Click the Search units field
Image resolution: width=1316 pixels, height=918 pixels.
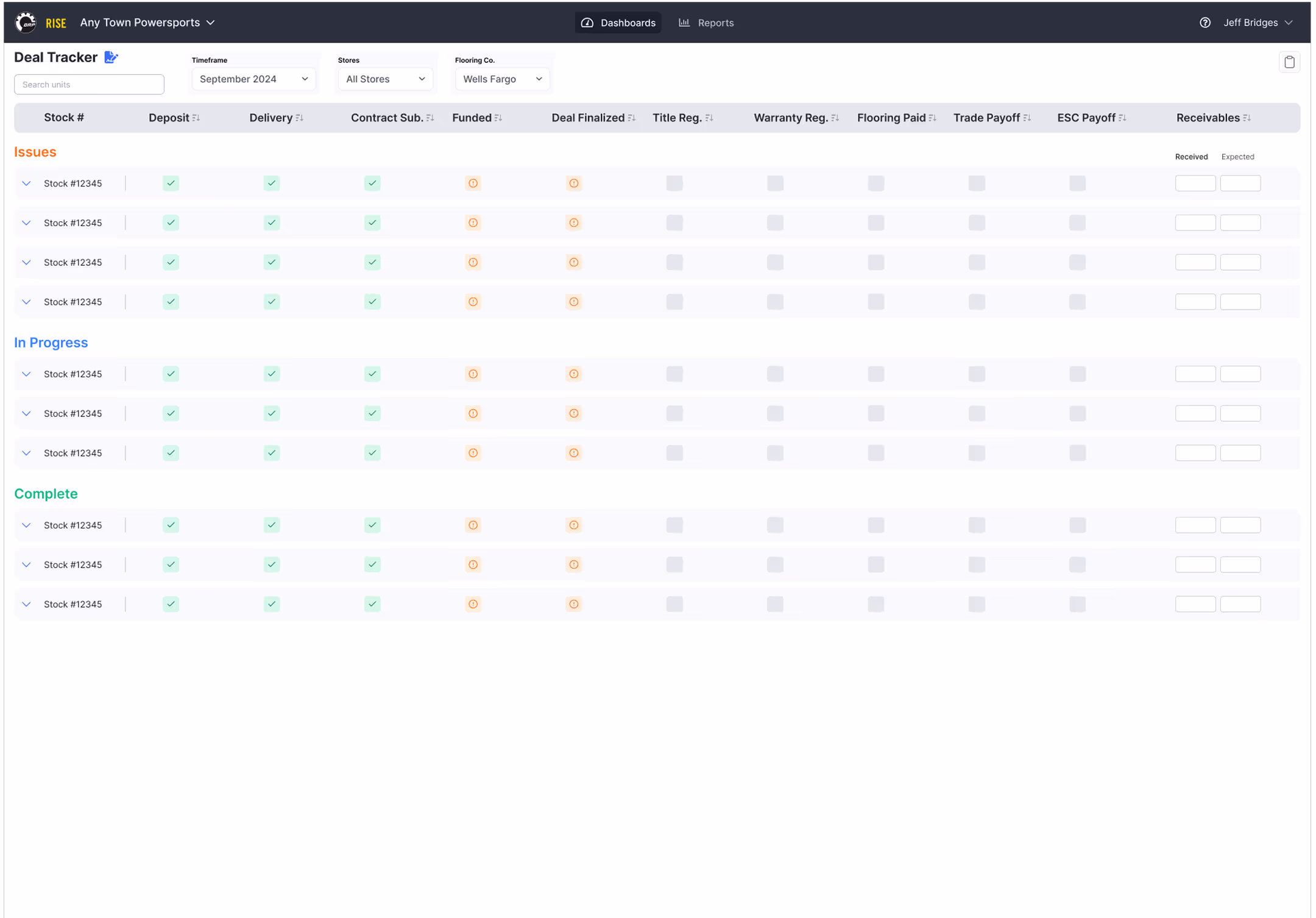point(89,85)
